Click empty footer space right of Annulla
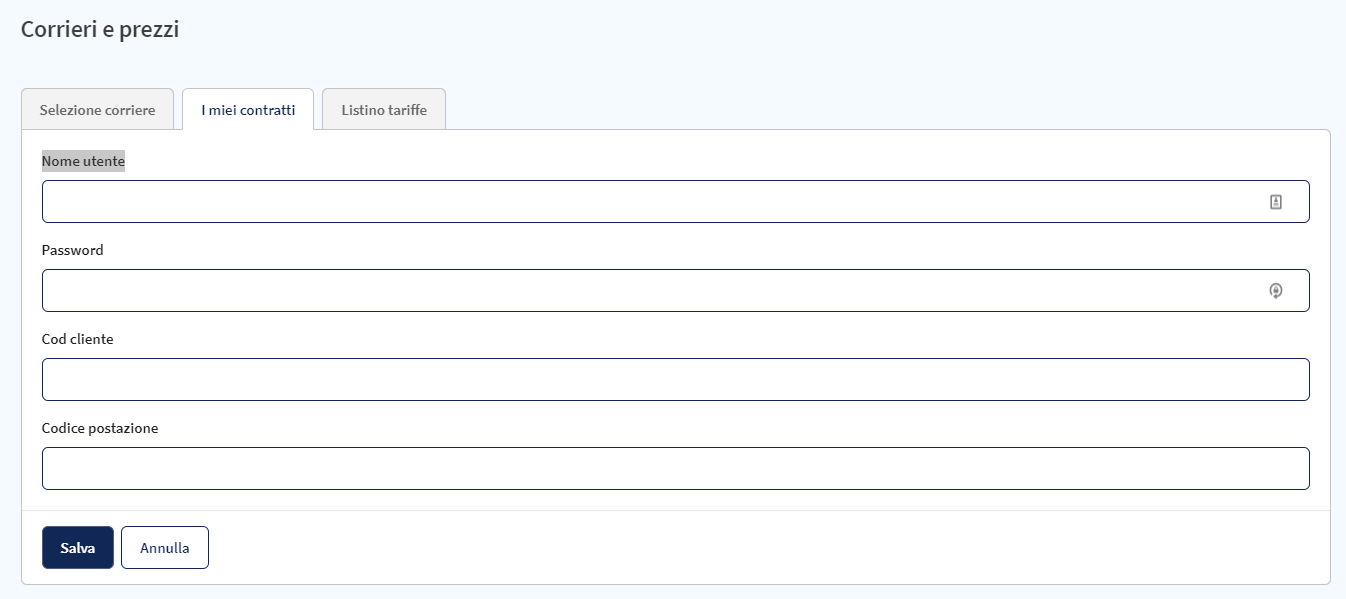 click(760, 548)
